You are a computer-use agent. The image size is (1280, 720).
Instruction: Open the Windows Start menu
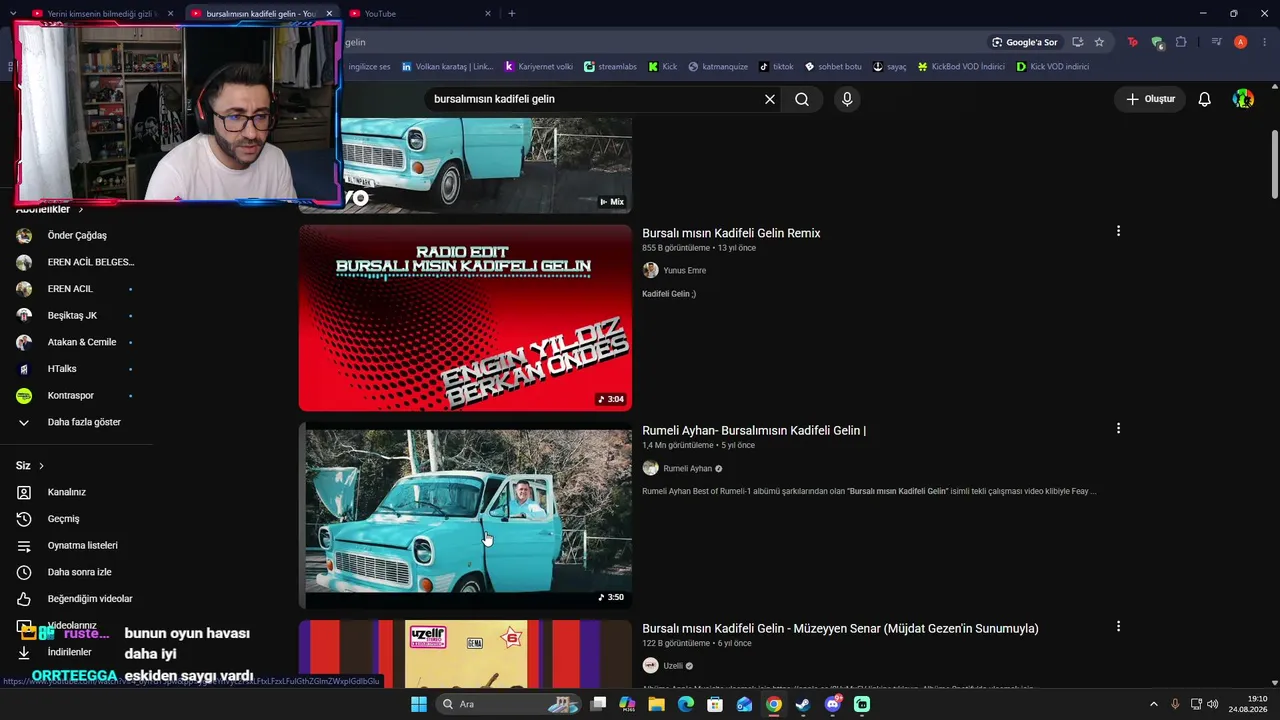coord(419,704)
